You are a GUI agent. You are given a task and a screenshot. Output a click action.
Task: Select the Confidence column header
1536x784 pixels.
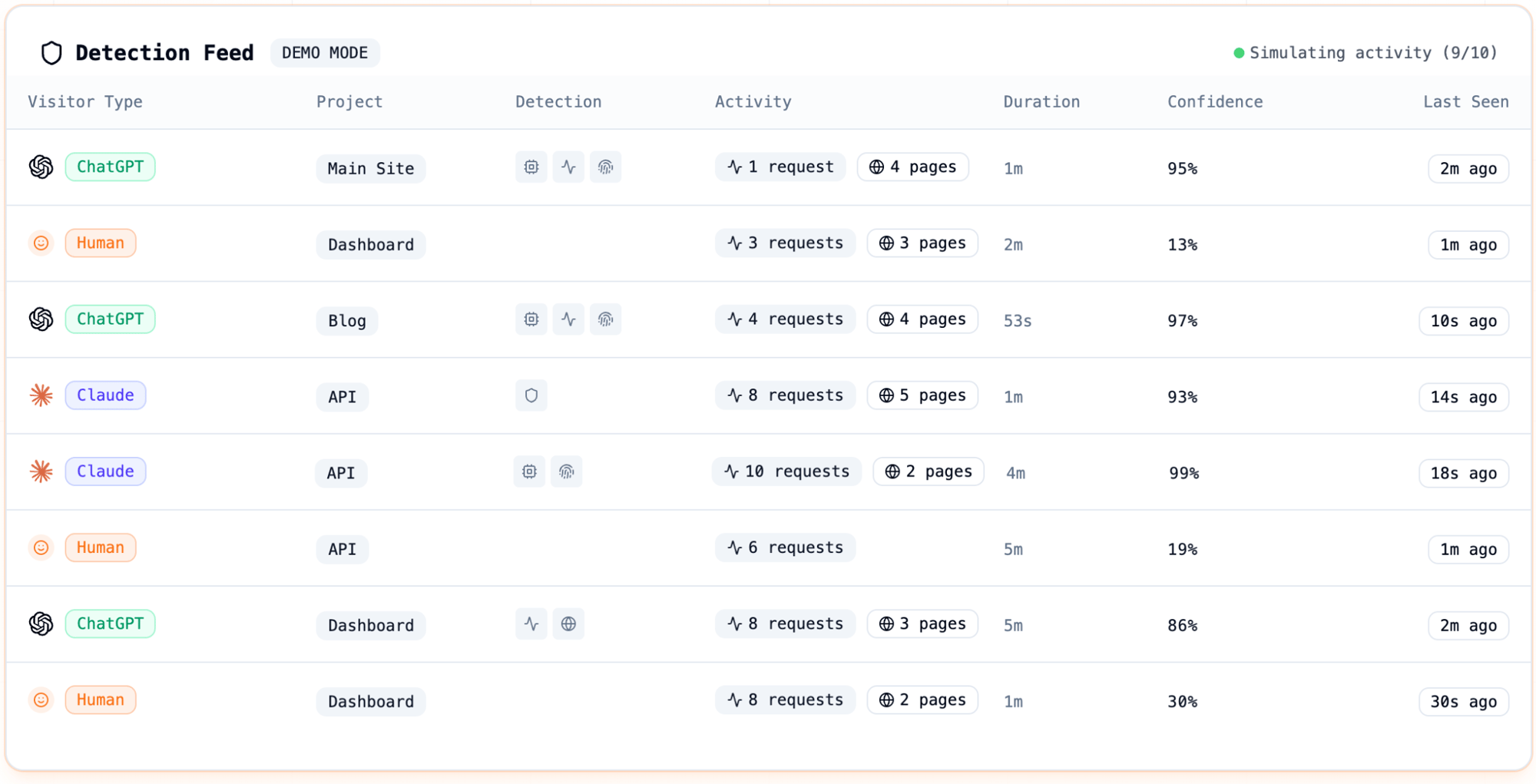[1215, 101]
